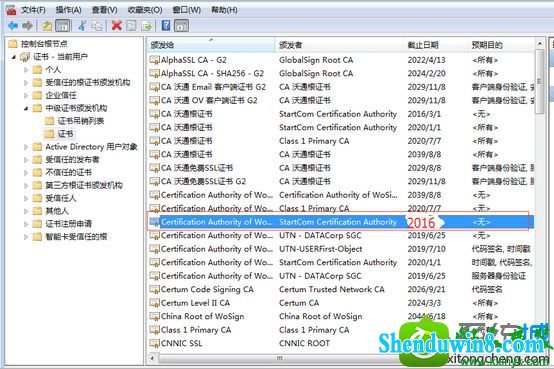This screenshot has width=554, height=369.
Task: Click certificate icon of CA 沃通免费SSL证书 expiring 2029/8/8
Action: (154, 168)
